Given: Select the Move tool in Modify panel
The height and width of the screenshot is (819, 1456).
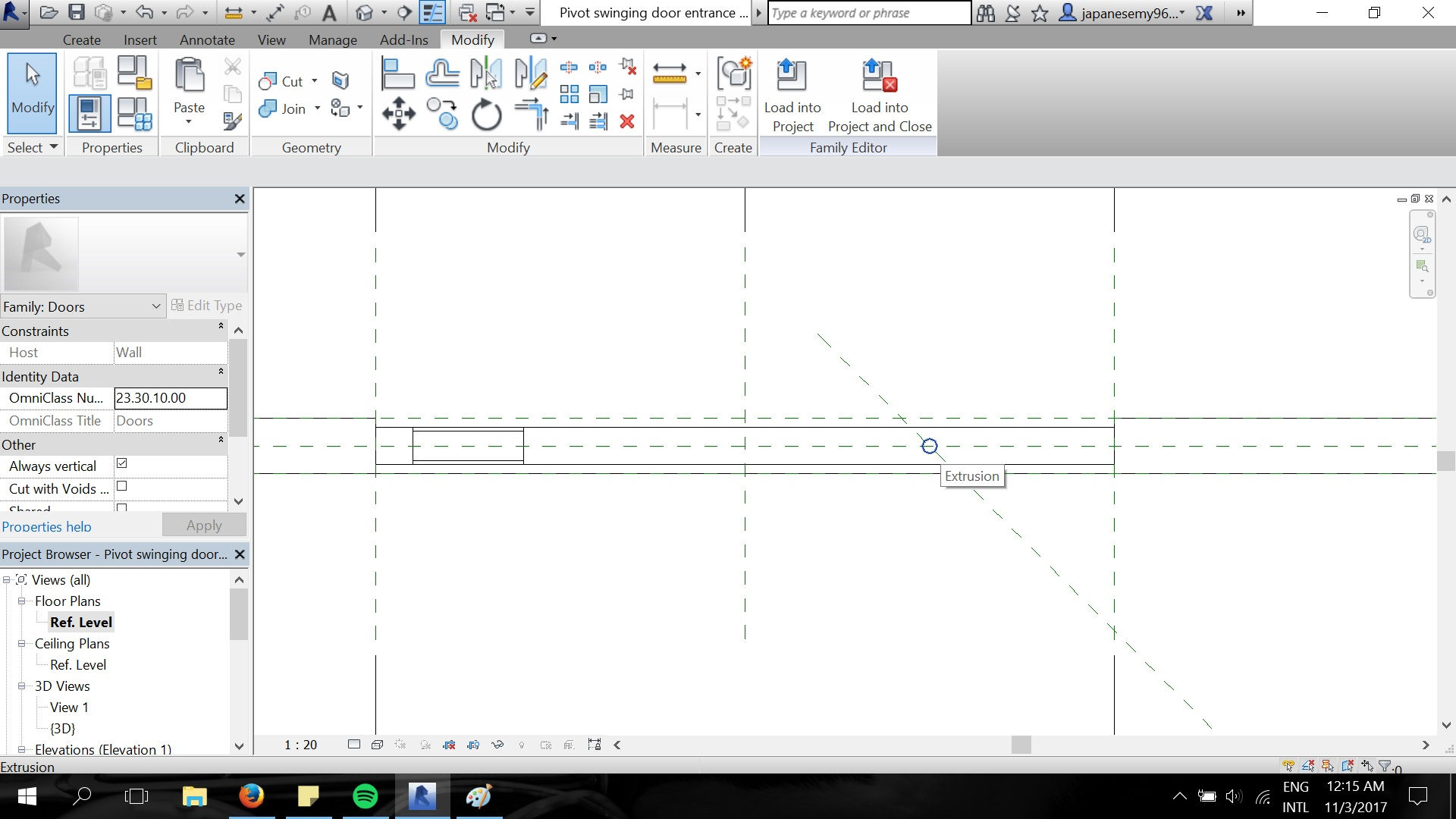Looking at the screenshot, I should coord(398,115).
